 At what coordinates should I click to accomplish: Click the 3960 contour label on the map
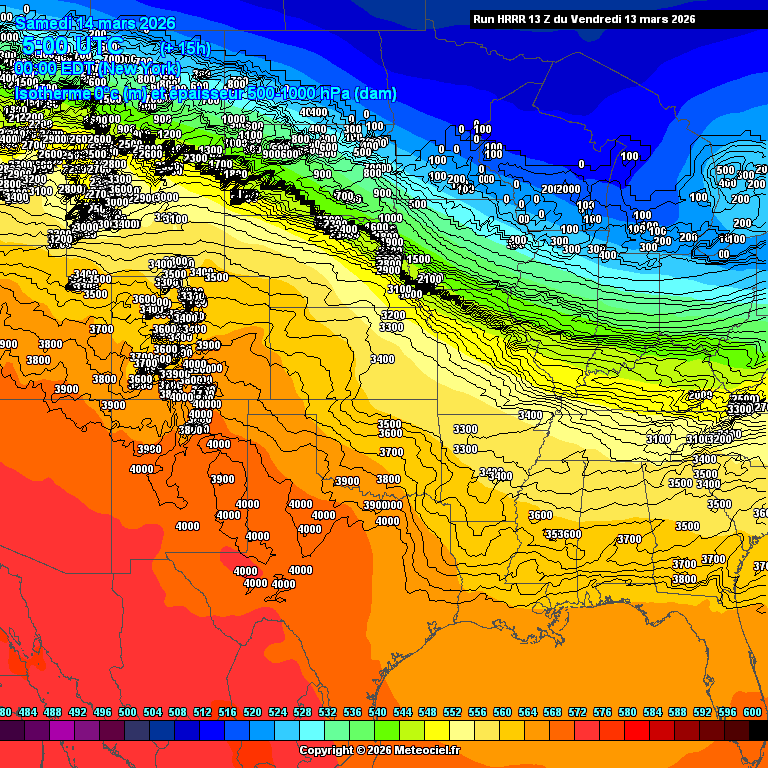[x=149, y=449]
